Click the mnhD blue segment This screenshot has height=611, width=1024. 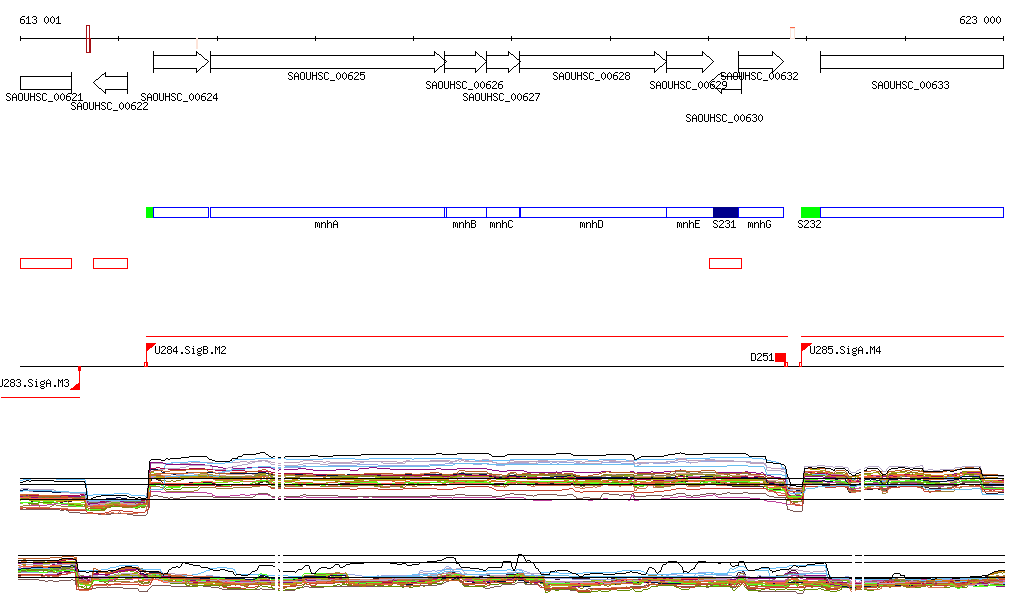tap(593, 212)
